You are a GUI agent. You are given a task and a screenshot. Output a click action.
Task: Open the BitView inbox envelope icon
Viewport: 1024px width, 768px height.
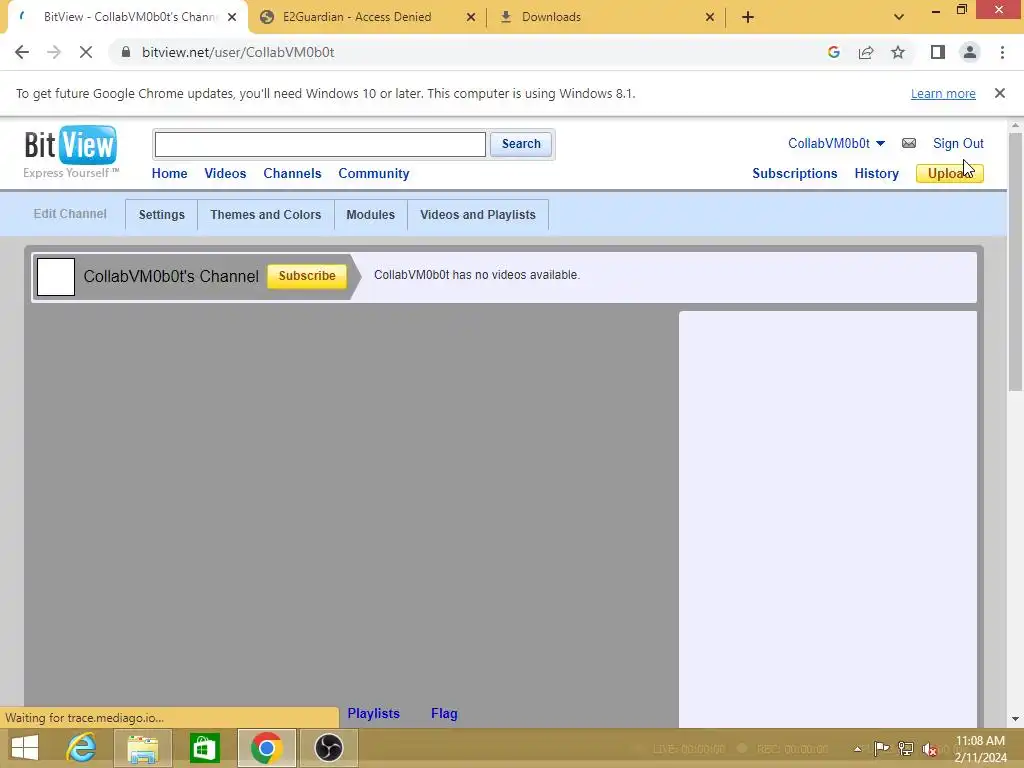[x=908, y=143]
